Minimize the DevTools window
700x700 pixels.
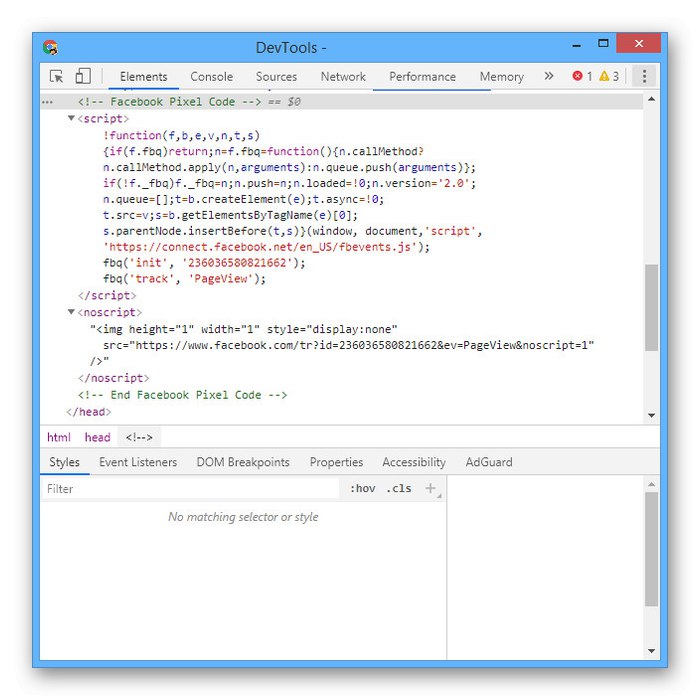click(x=577, y=45)
